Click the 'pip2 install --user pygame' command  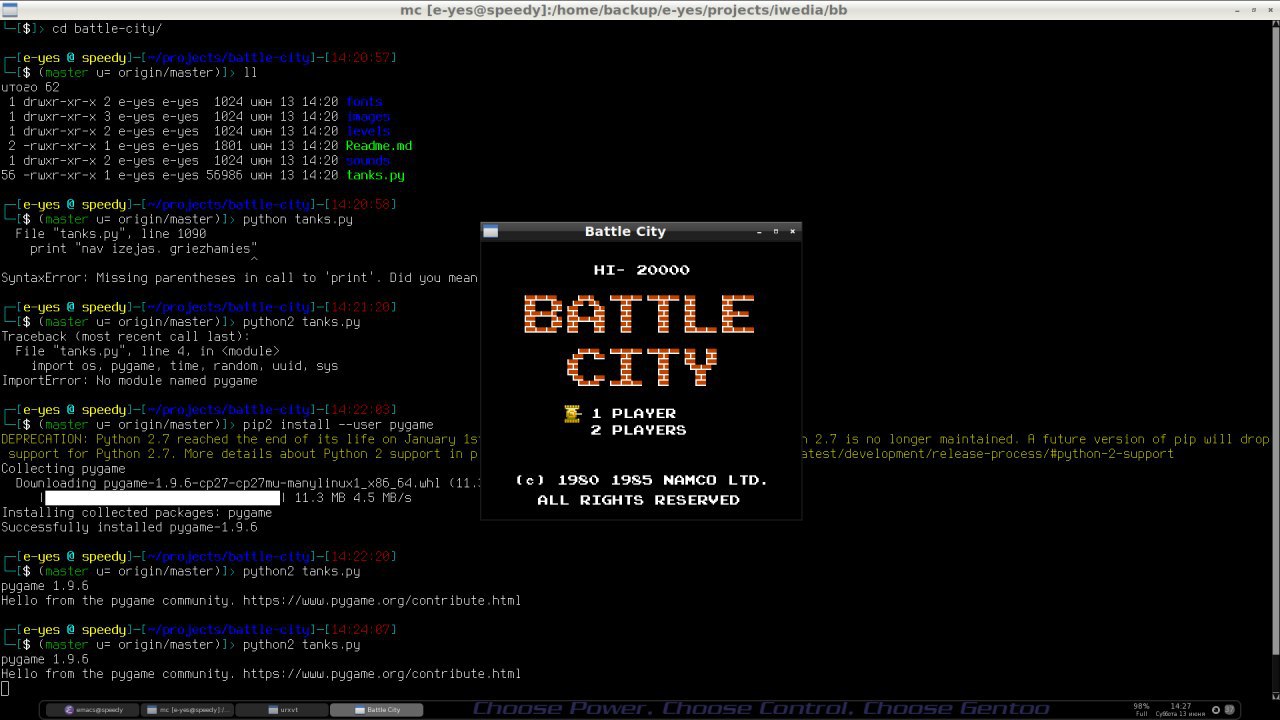[338, 425]
